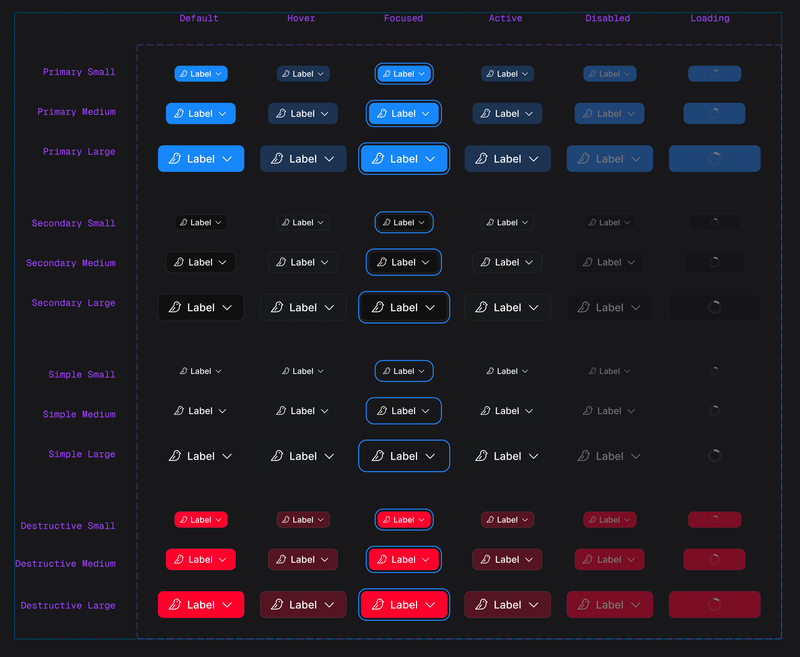
Task: Open the chevron on the Simple Large Default button
Action: point(227,456)
